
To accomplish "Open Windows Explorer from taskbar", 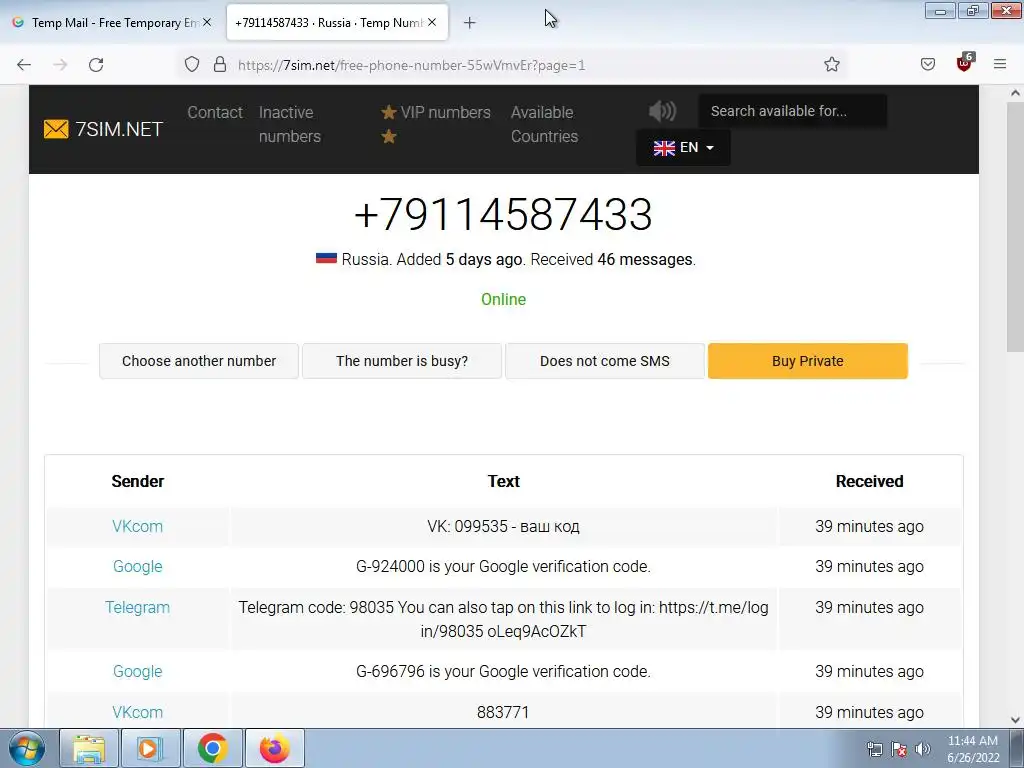I will click(x=89, y=749).
